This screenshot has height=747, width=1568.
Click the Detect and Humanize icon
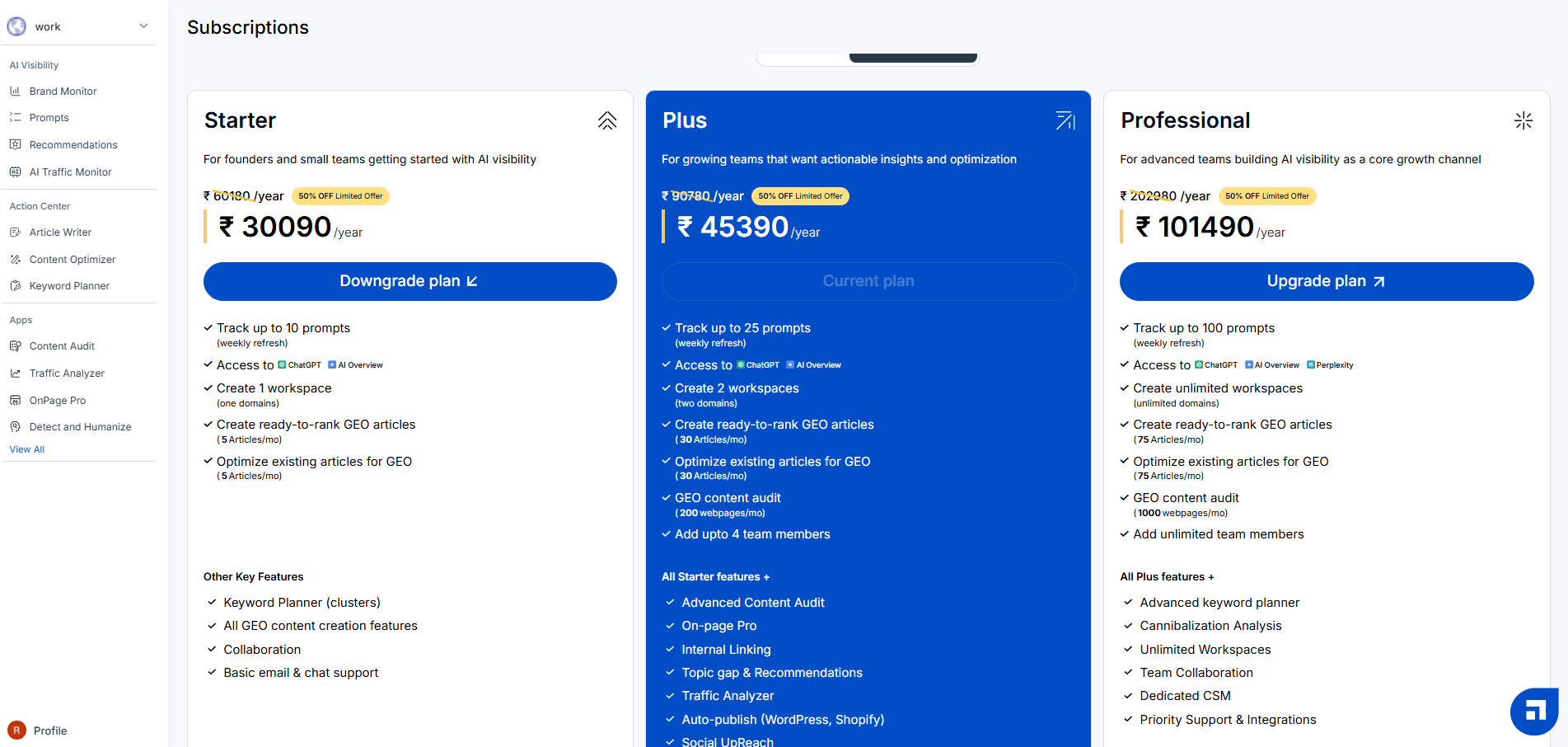15,427
